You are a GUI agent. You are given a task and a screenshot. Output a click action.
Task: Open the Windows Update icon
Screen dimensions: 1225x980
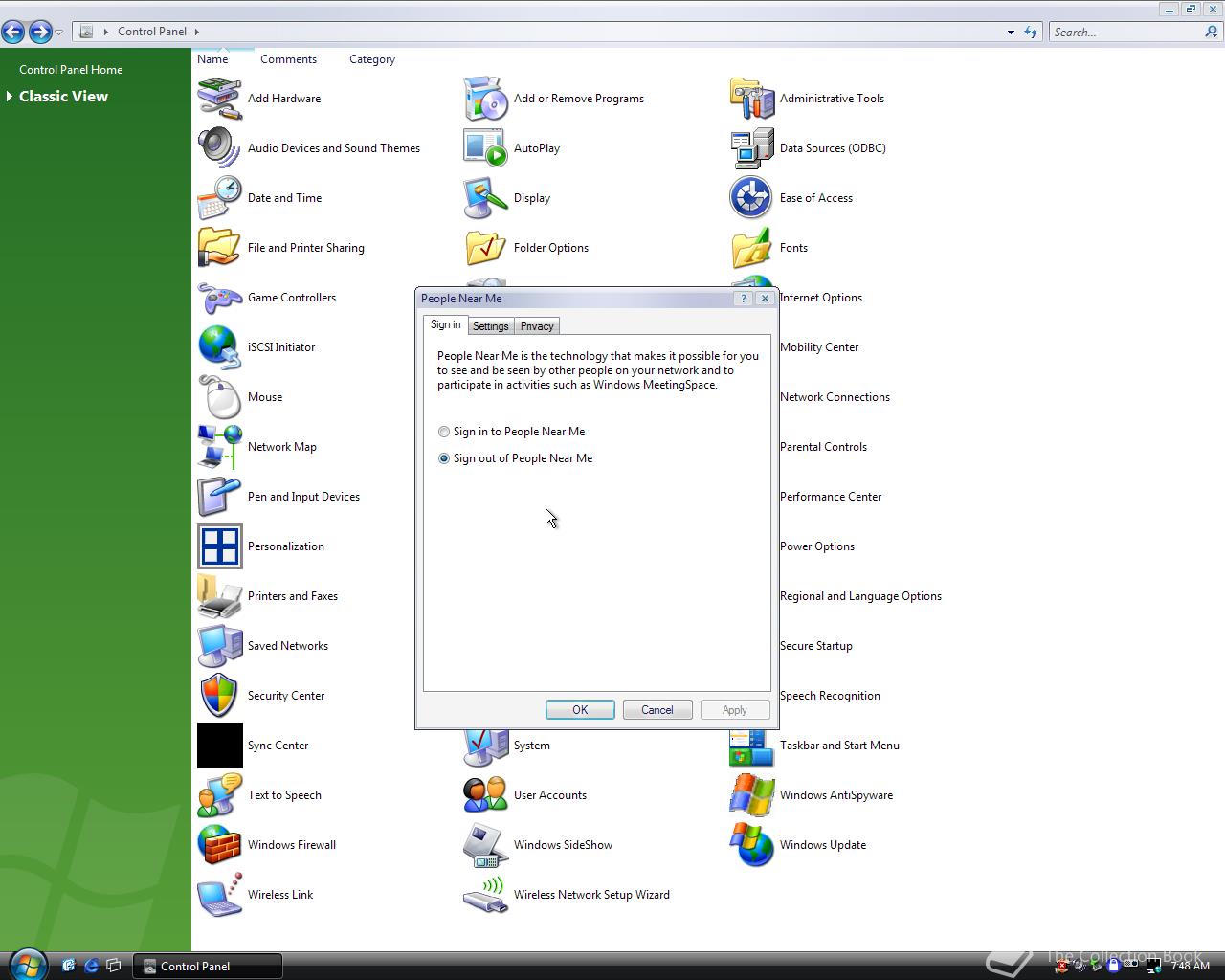click(751, 845)
